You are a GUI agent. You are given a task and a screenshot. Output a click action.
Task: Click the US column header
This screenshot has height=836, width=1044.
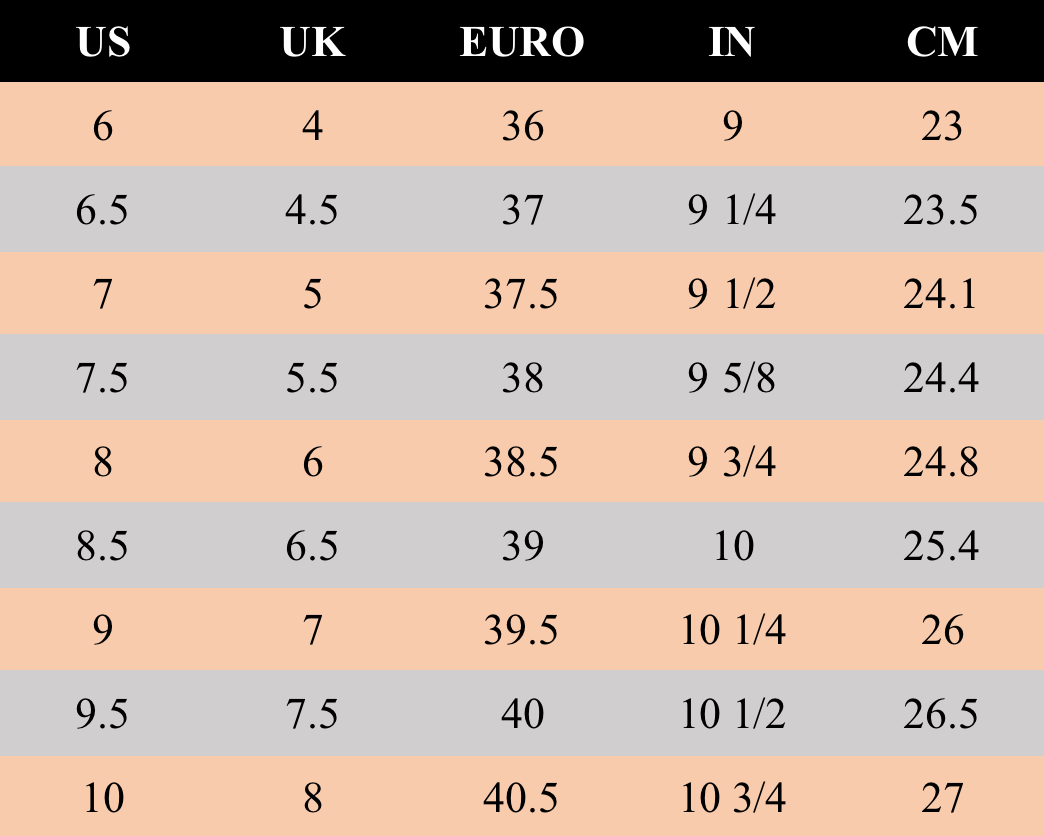click(103, 42)
